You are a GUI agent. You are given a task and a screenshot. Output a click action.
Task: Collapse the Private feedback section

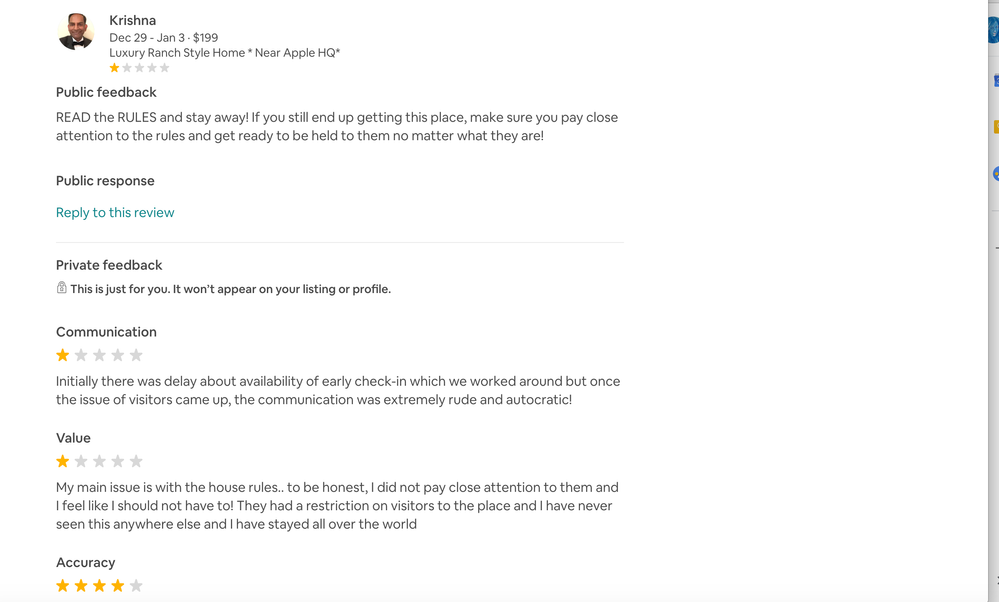[109, 264]
